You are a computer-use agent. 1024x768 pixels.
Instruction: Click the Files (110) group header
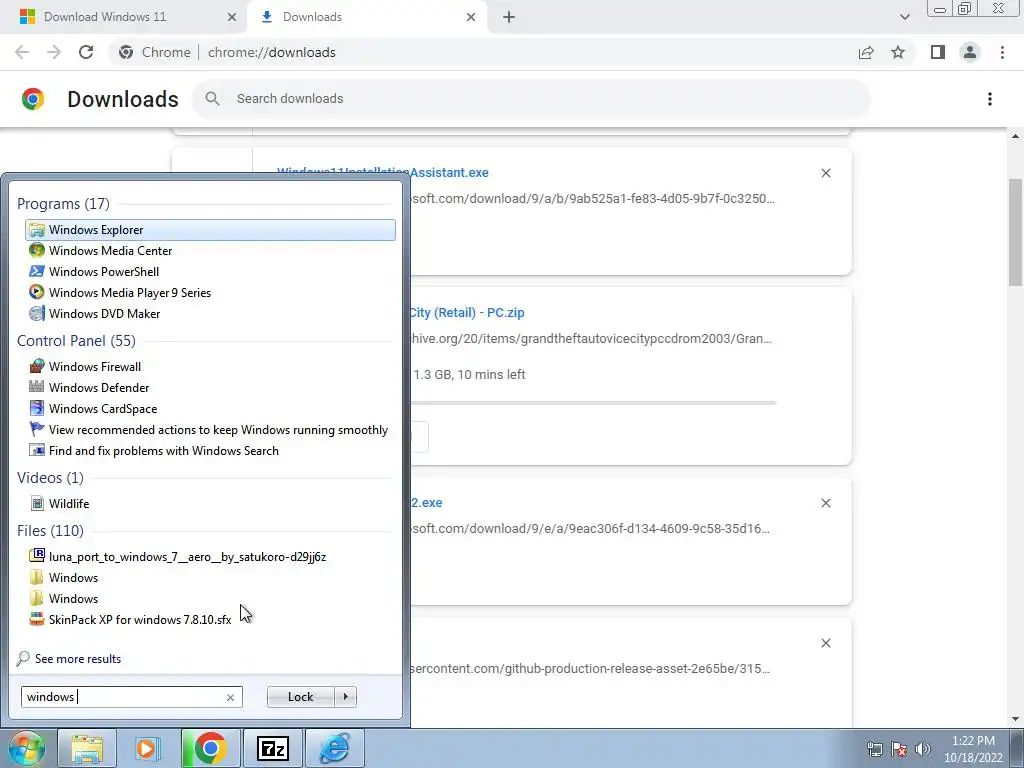(50, 531)
